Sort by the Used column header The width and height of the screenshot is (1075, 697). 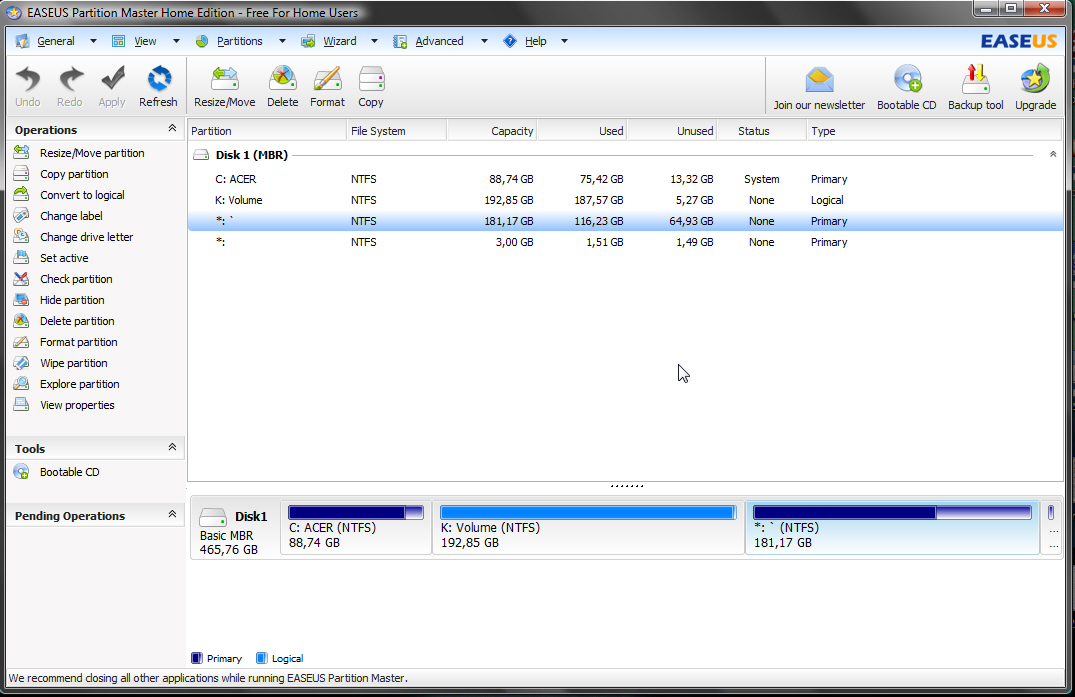click(582, 131)
